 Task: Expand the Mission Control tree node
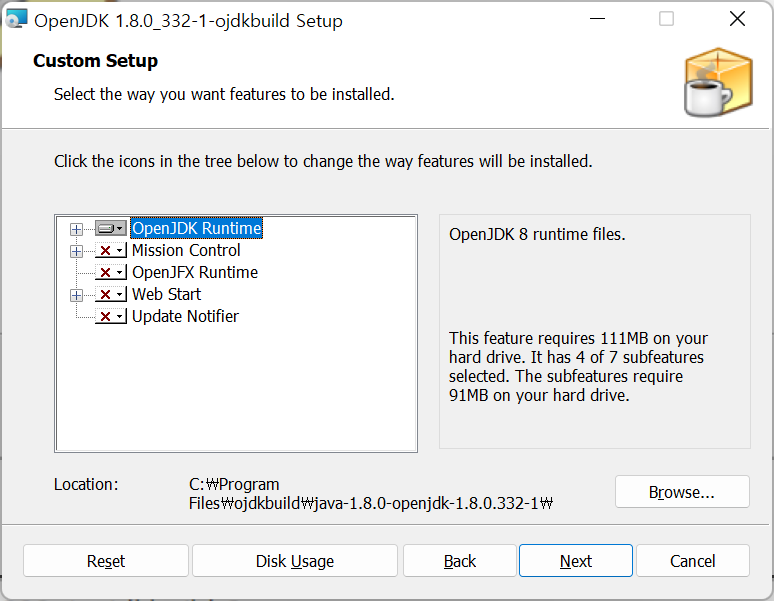76,251
